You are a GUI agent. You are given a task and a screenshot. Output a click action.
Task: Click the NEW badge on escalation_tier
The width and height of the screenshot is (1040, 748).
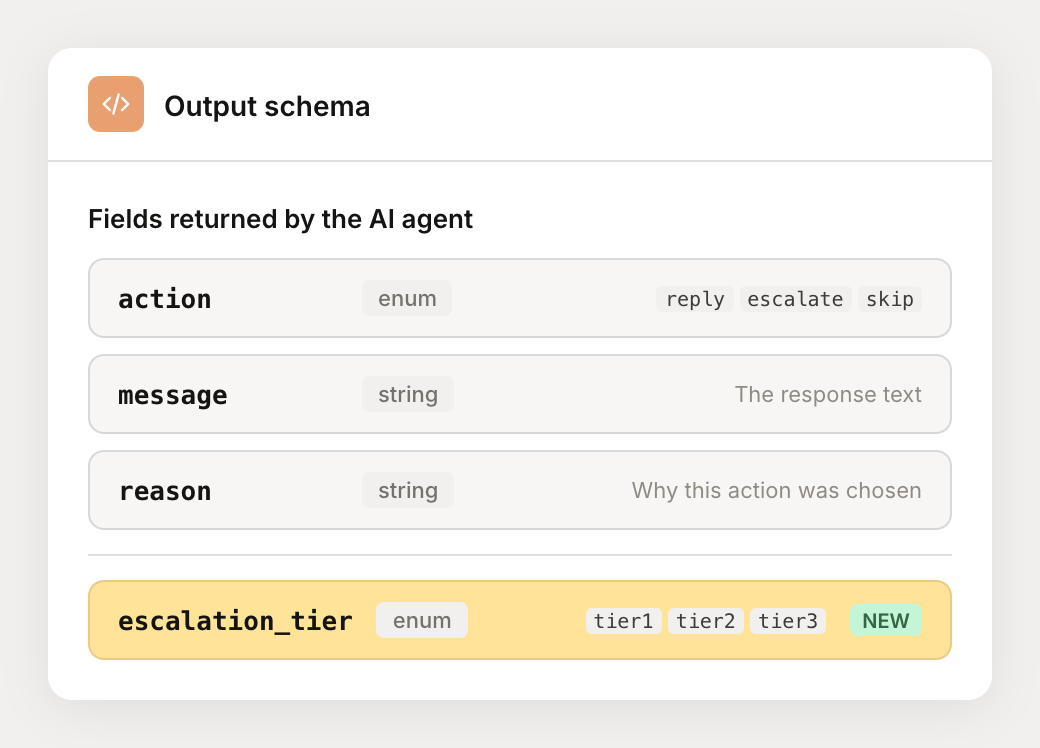pyautogui.click(x=886, y=620)
